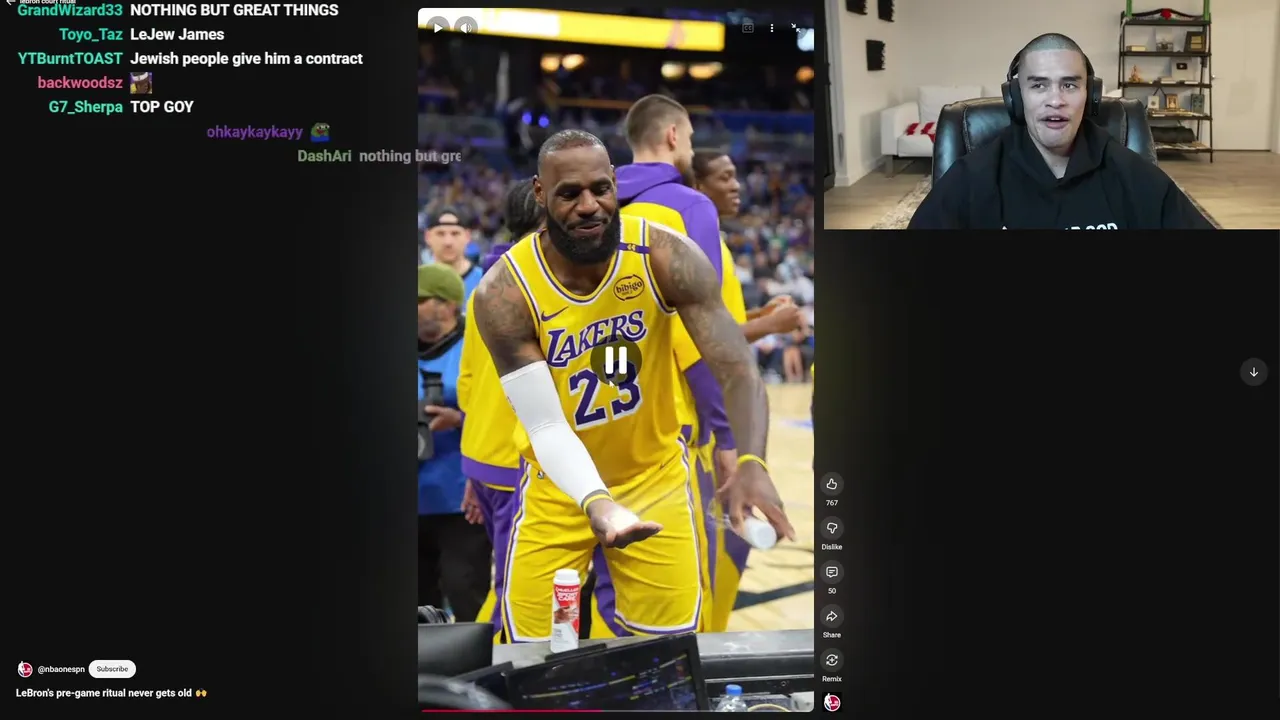
Task: Click the username DashAri in chat
Action: pos(324,156)
